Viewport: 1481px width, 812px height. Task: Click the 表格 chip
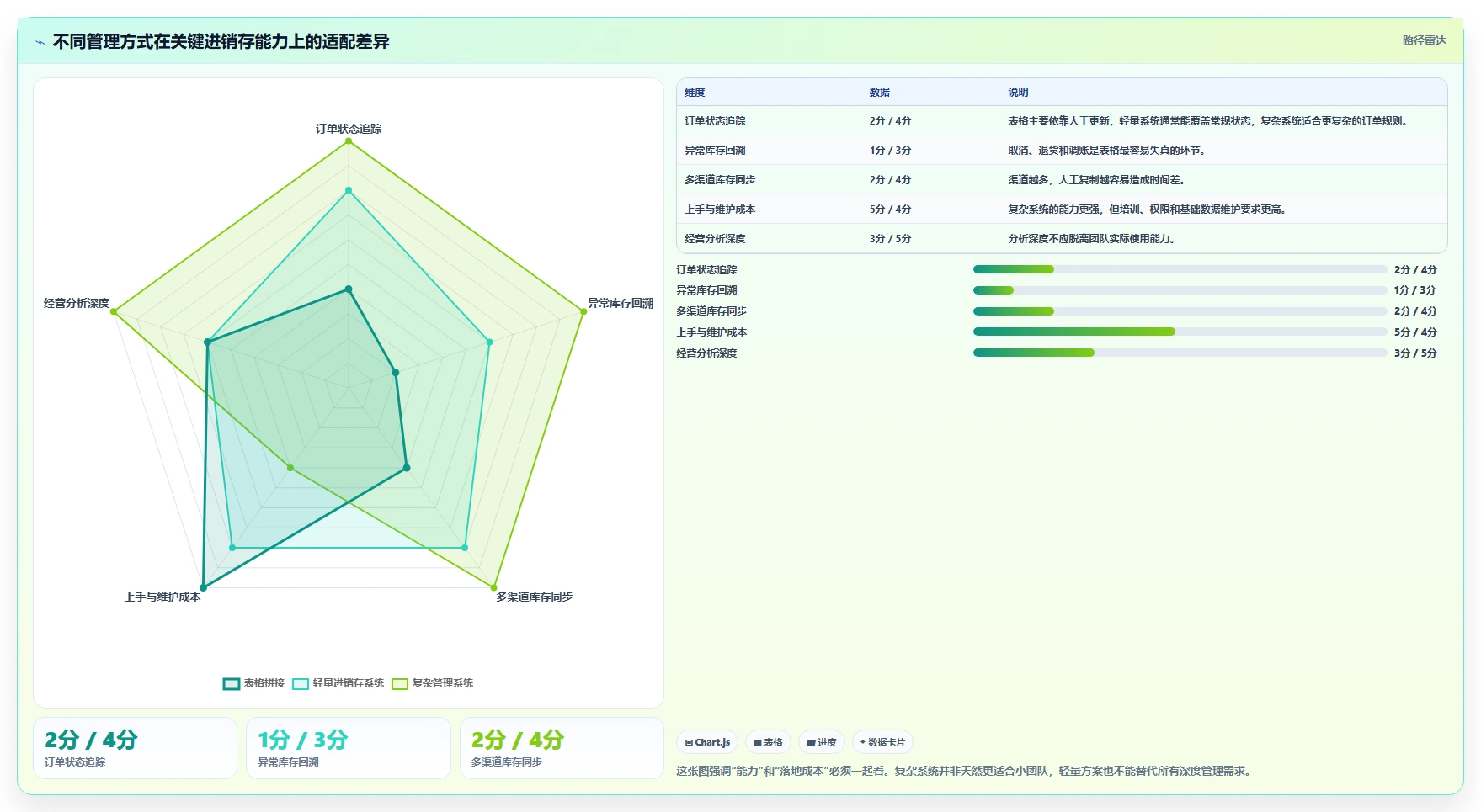tap(768, 742)
